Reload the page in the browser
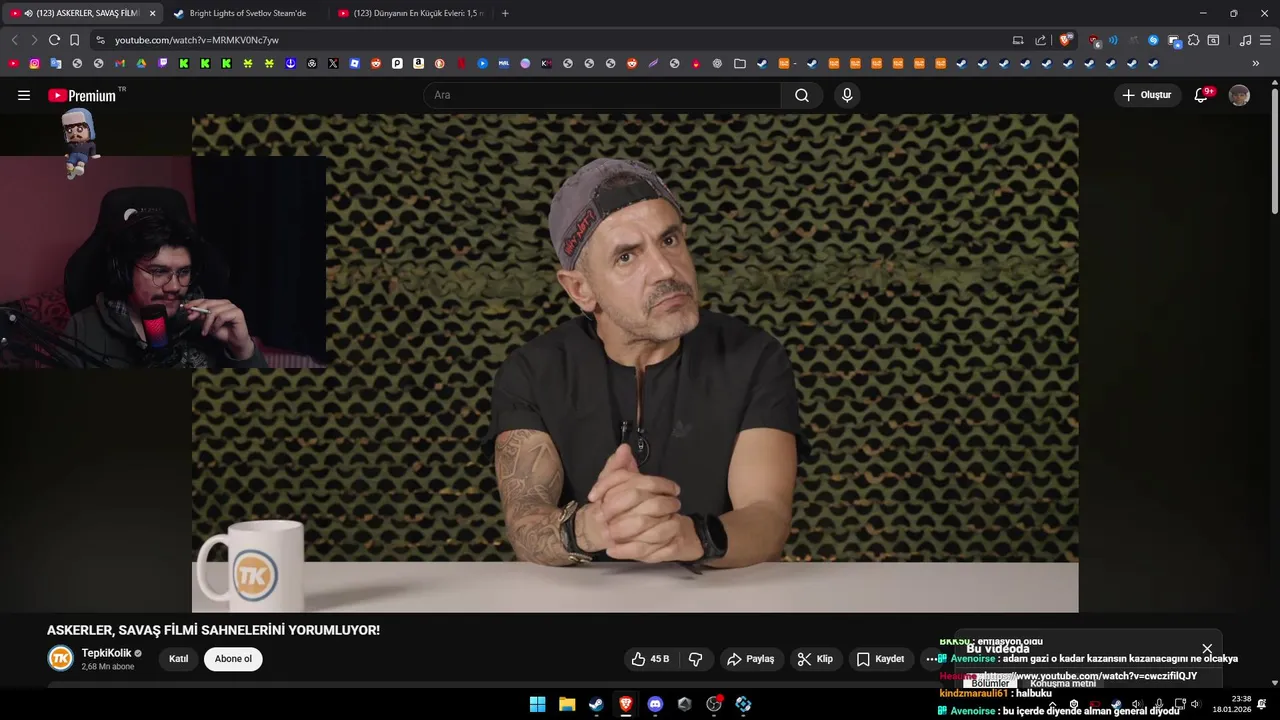The width and height of the screenshot is (1280, 720). tap(54, 40)
